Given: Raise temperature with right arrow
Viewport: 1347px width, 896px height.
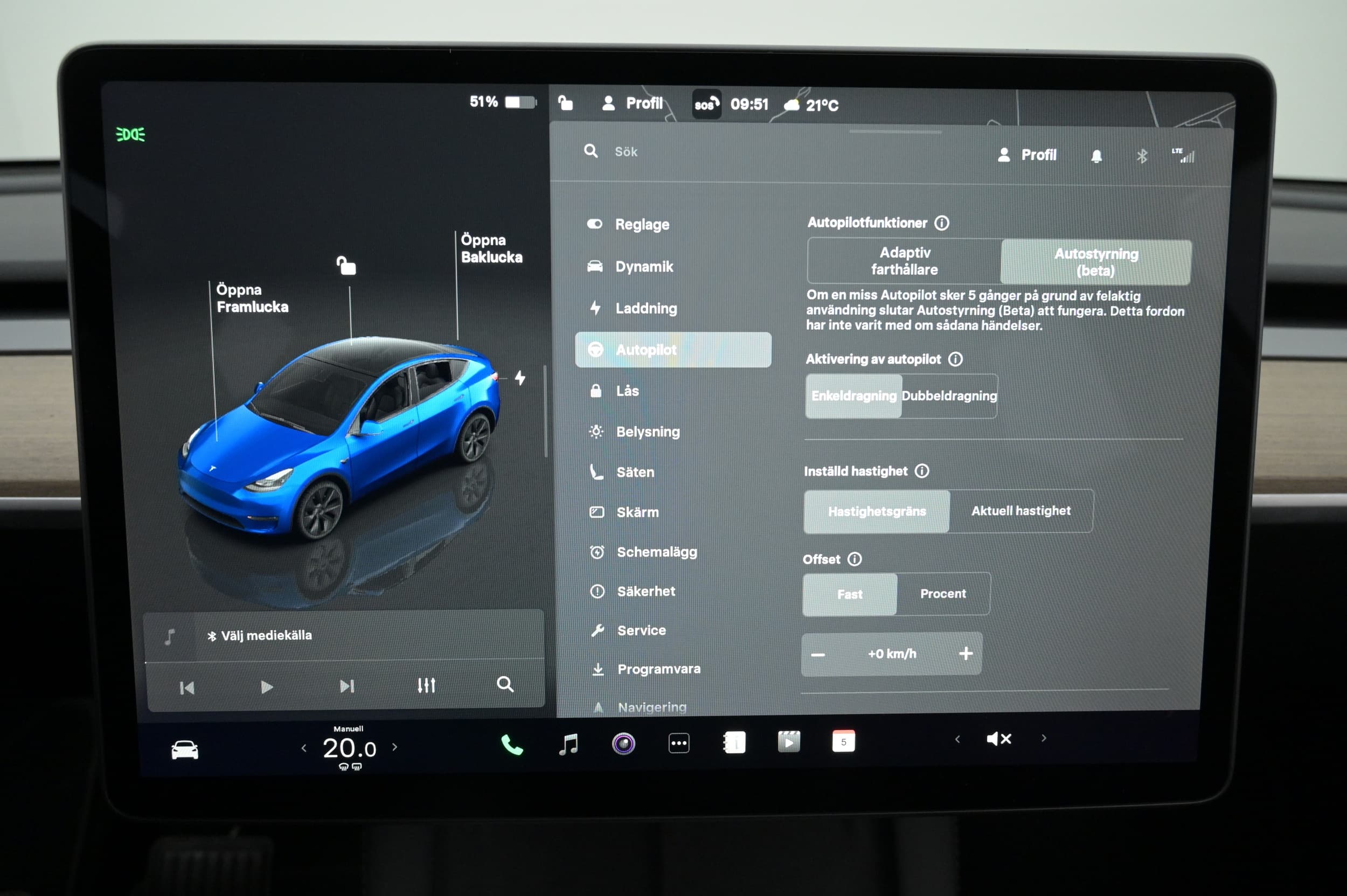Looking at the screenshot, I should pyautogui.click(x=394, y=747).
